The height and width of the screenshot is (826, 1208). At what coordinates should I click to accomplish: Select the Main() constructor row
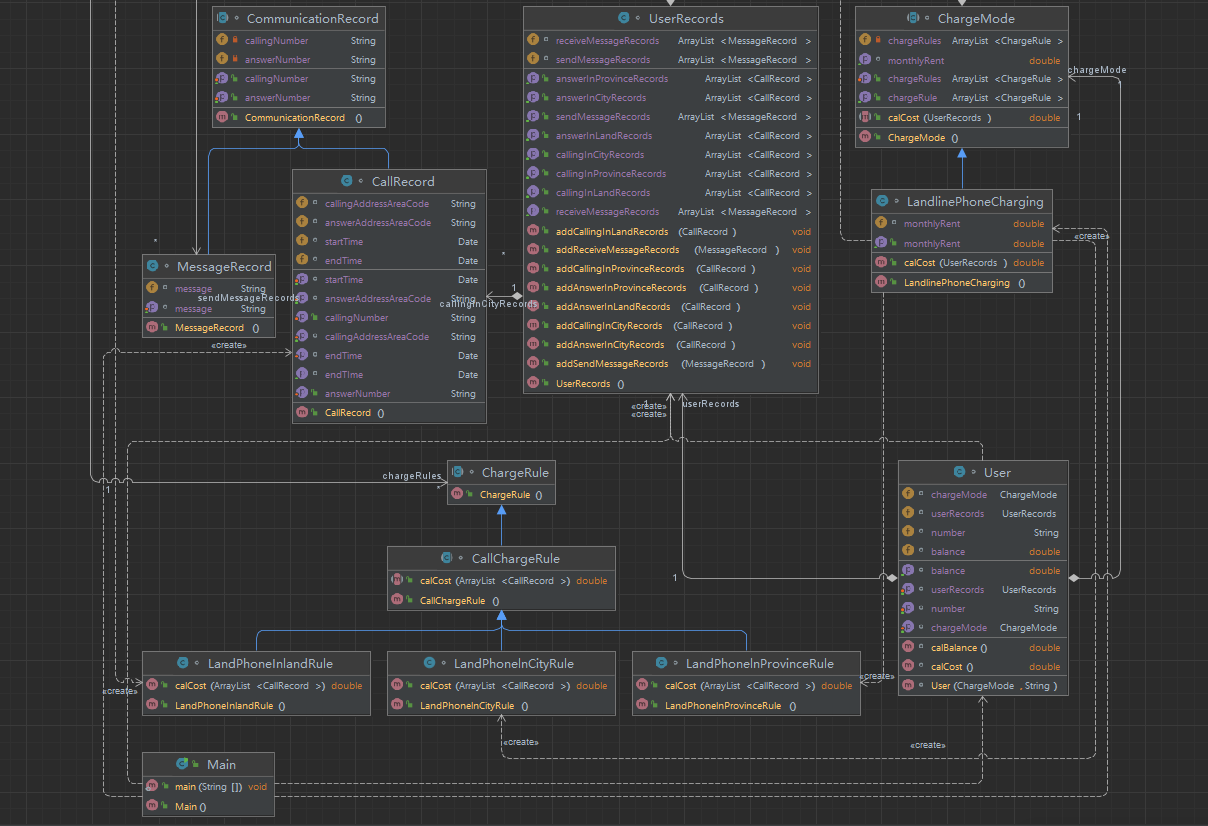(209, 807)
